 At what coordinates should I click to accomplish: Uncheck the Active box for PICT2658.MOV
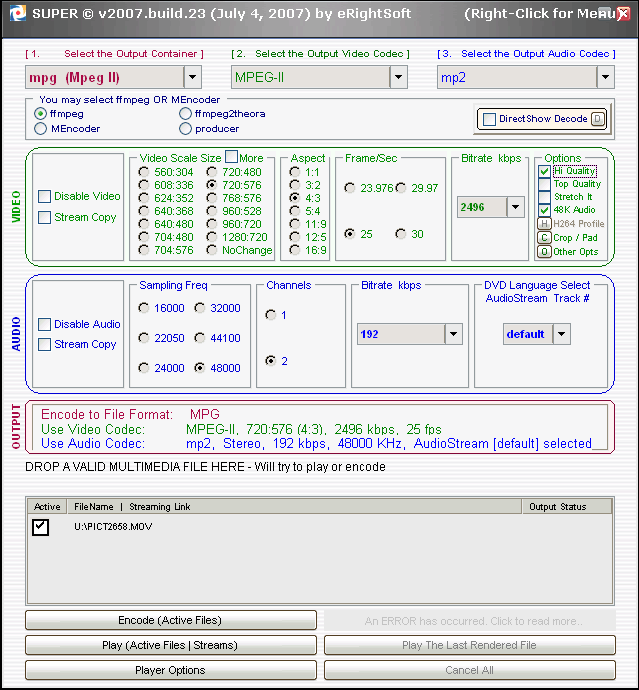41,527
